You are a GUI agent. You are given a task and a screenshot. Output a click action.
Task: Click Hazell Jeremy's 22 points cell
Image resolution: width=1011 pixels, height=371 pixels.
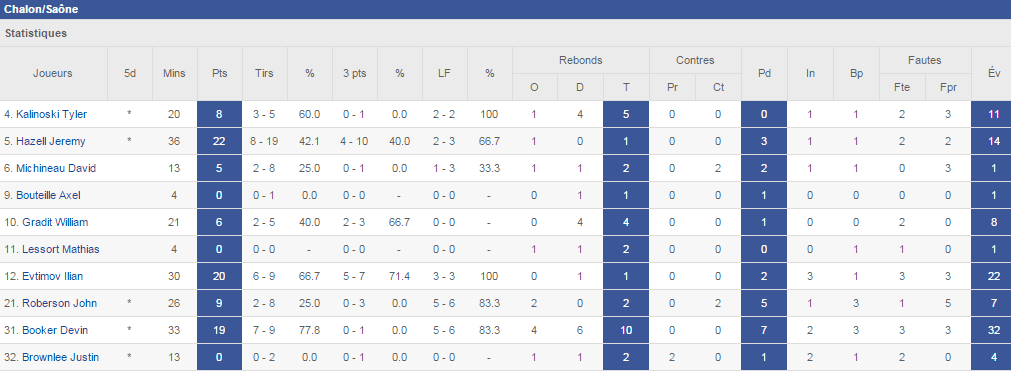[220, 141]
